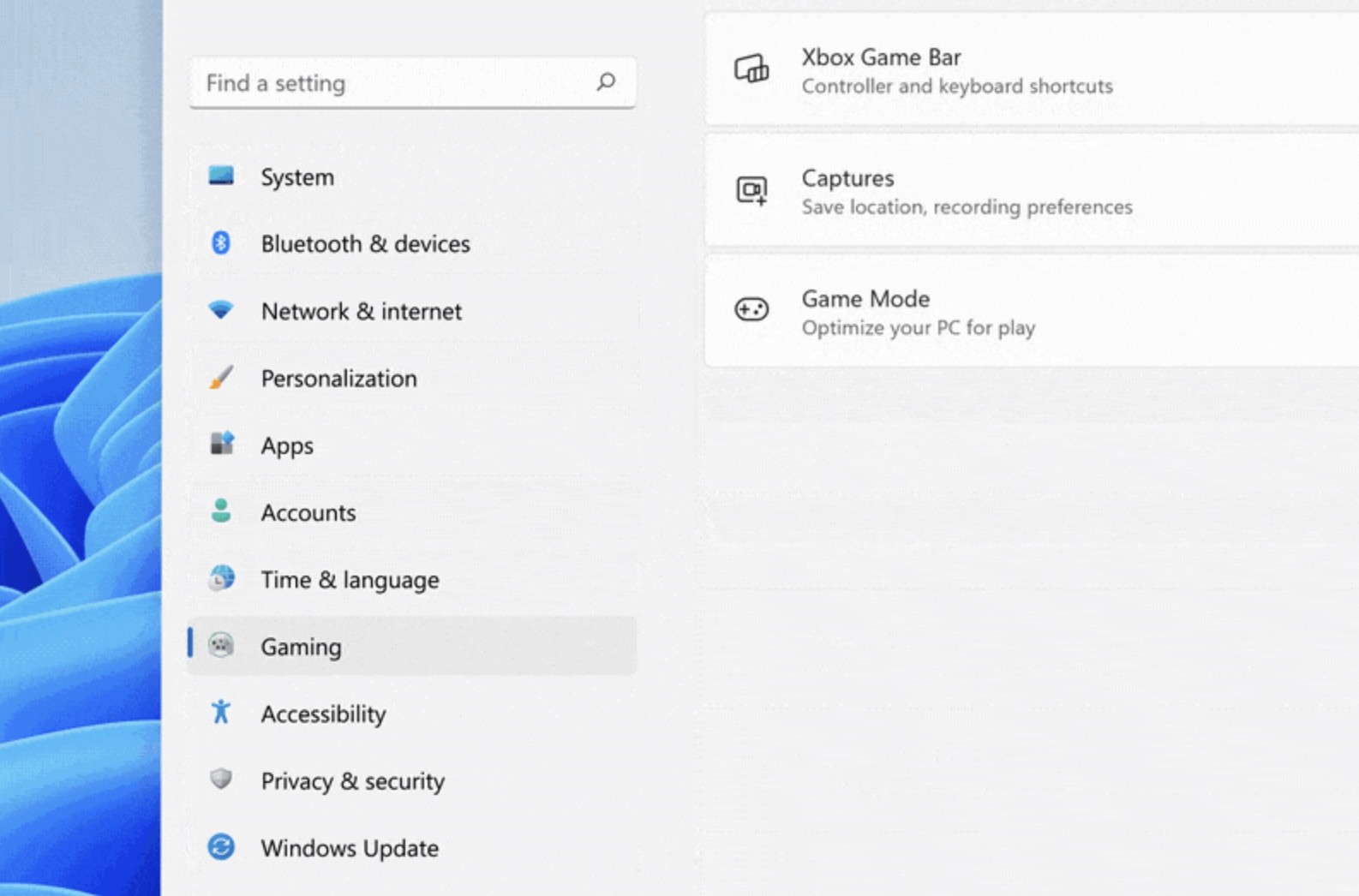Click the System monitor icon
Screen dimensions: 1359x896
(221, 176)
